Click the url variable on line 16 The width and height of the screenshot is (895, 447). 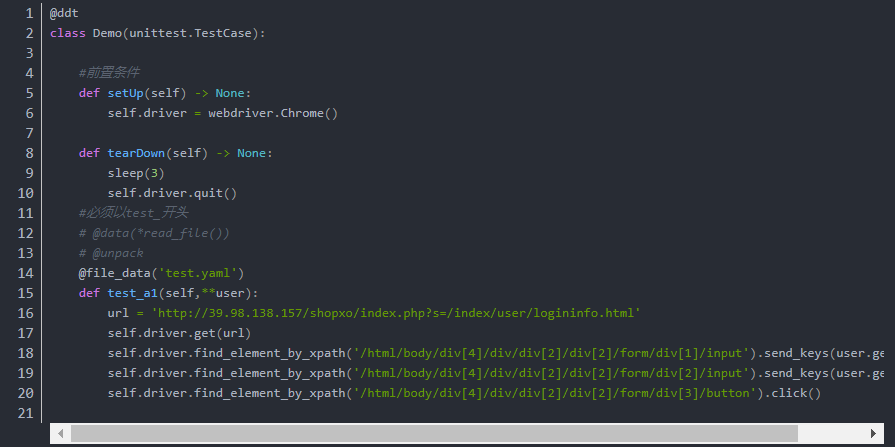pos(118,313)
